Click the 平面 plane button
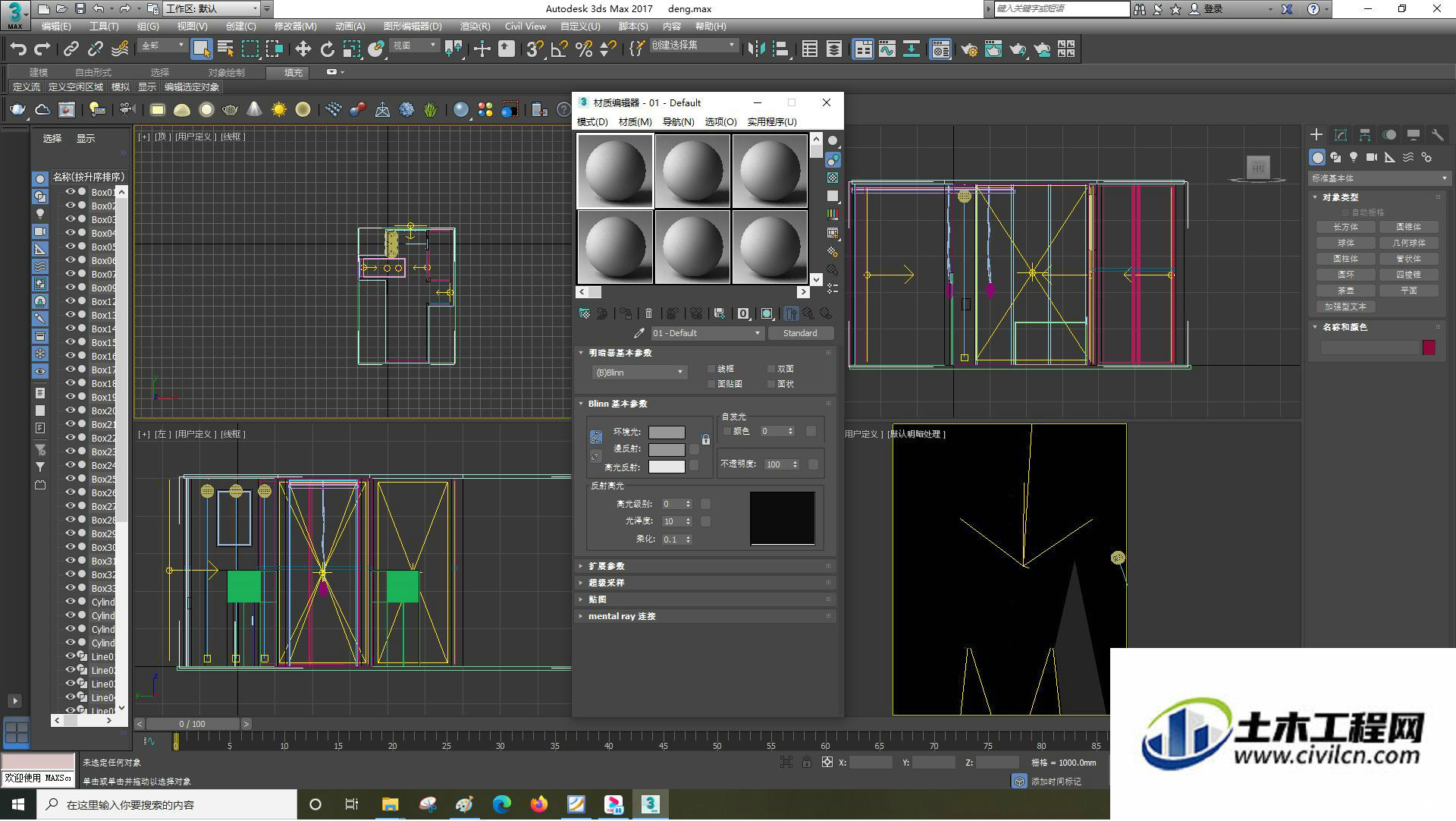Screen dimensions: 1456x821 [1408, 291]
